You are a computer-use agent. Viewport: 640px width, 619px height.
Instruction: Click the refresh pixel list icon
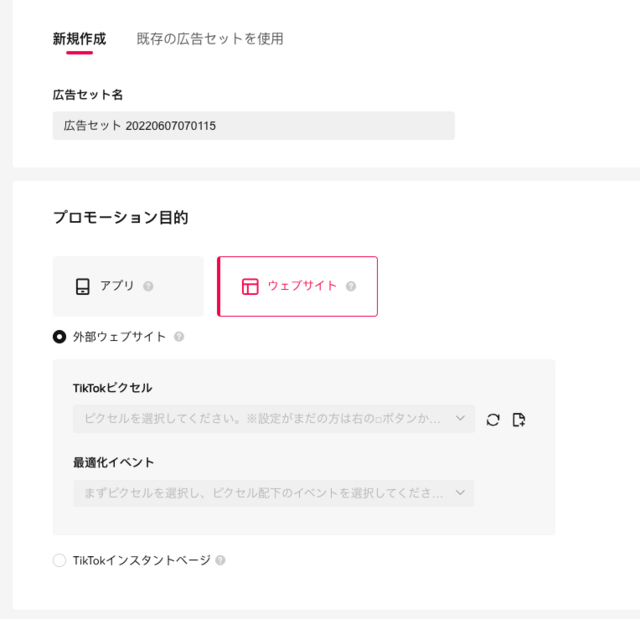pos(493,419)
